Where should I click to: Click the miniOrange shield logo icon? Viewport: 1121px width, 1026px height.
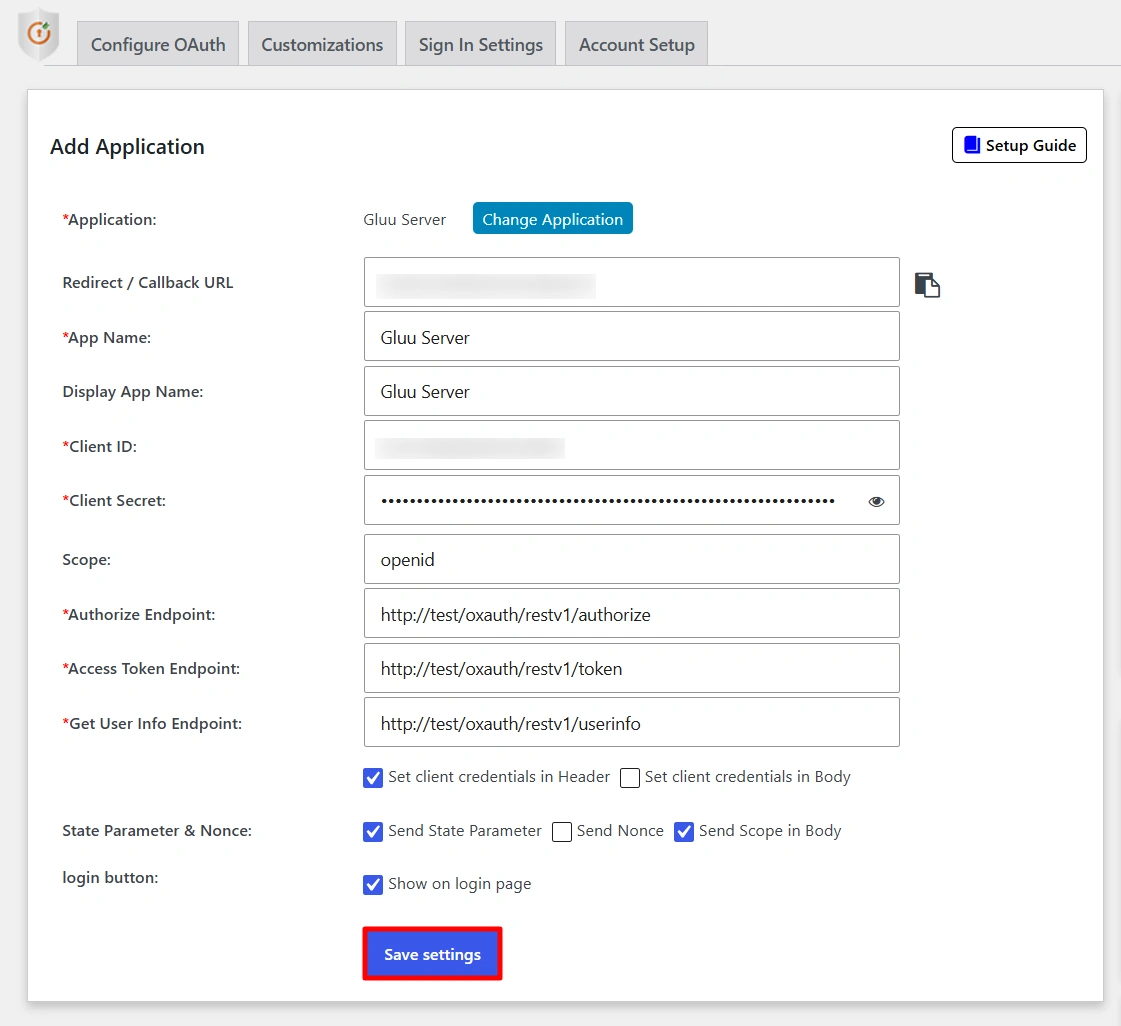pyautogui.click(x=39, y=34)
